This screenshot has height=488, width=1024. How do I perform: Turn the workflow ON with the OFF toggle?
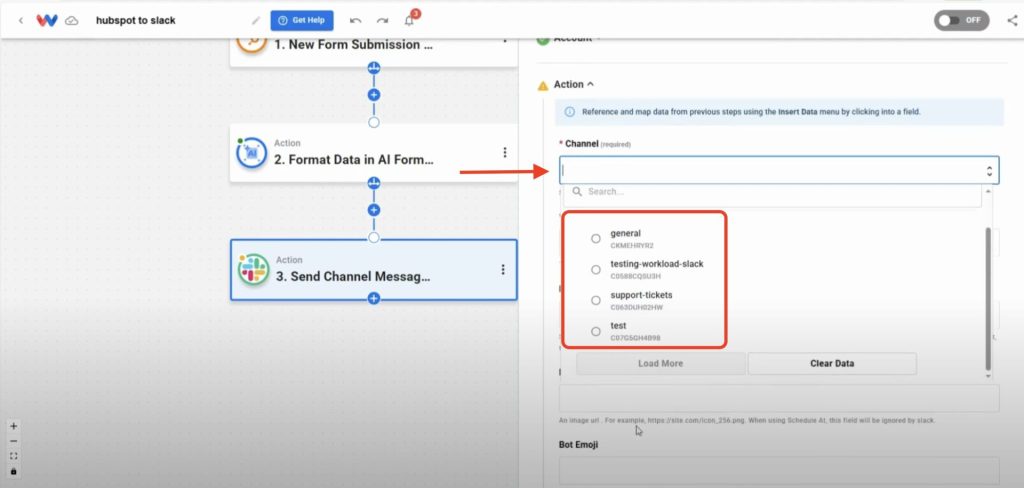961,20
